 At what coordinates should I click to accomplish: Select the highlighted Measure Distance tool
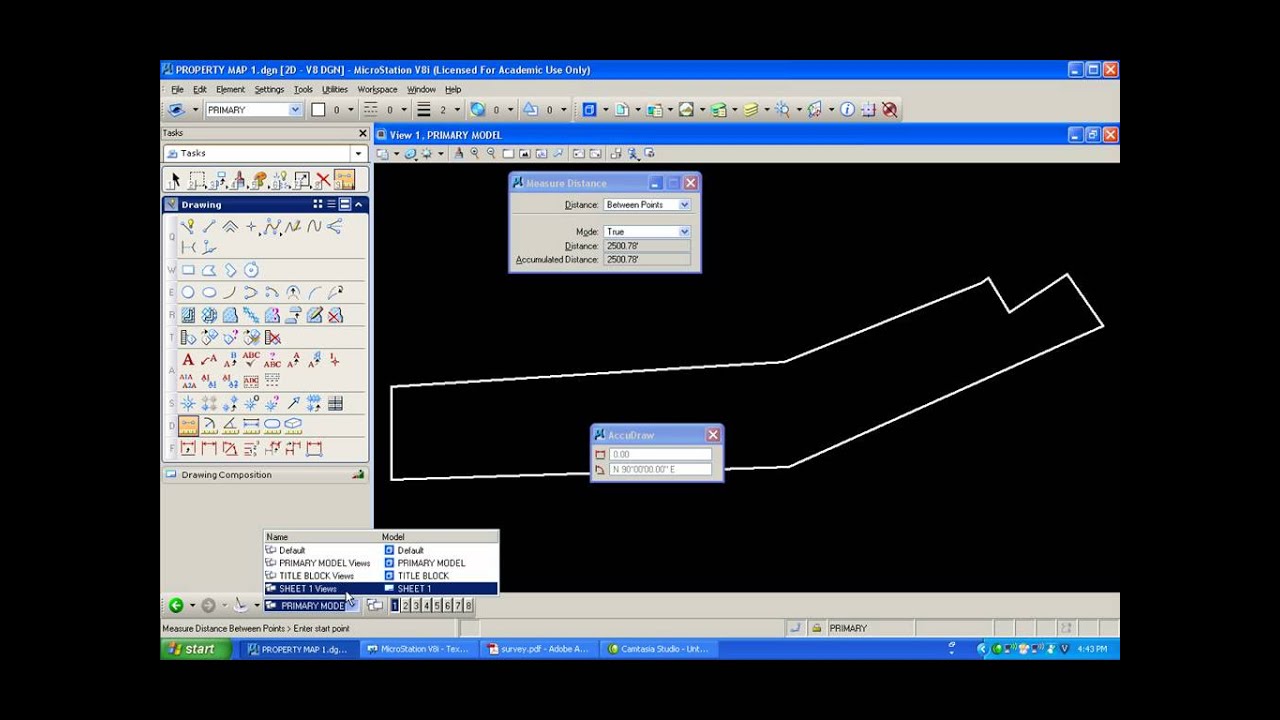click(x=188, y=425)
